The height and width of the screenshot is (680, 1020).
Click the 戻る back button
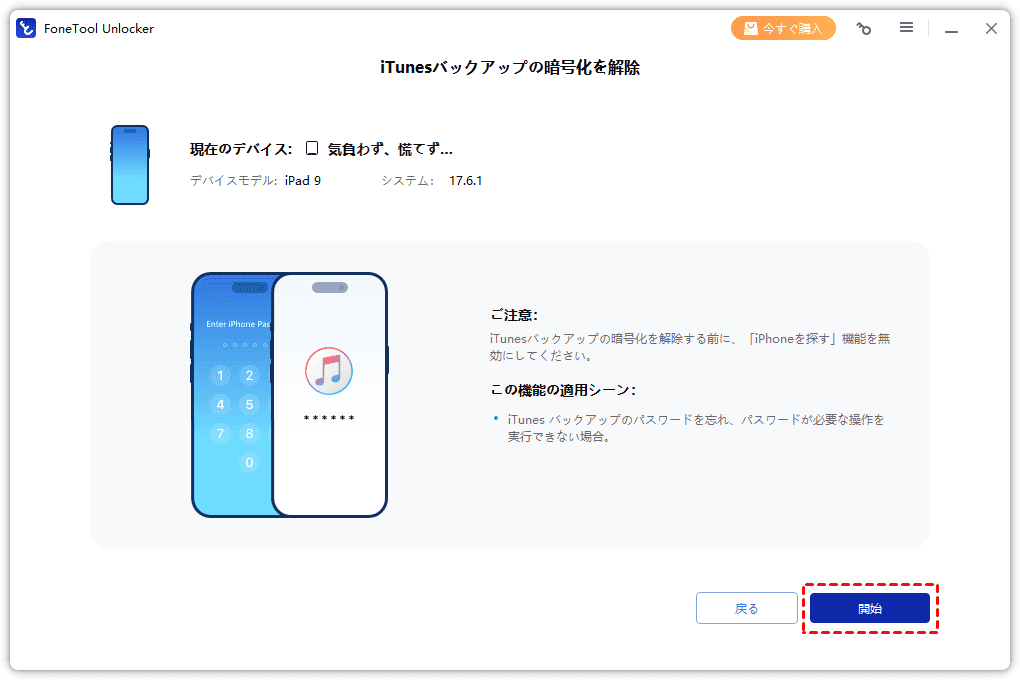pyautogui.click(x=747, y=608)
